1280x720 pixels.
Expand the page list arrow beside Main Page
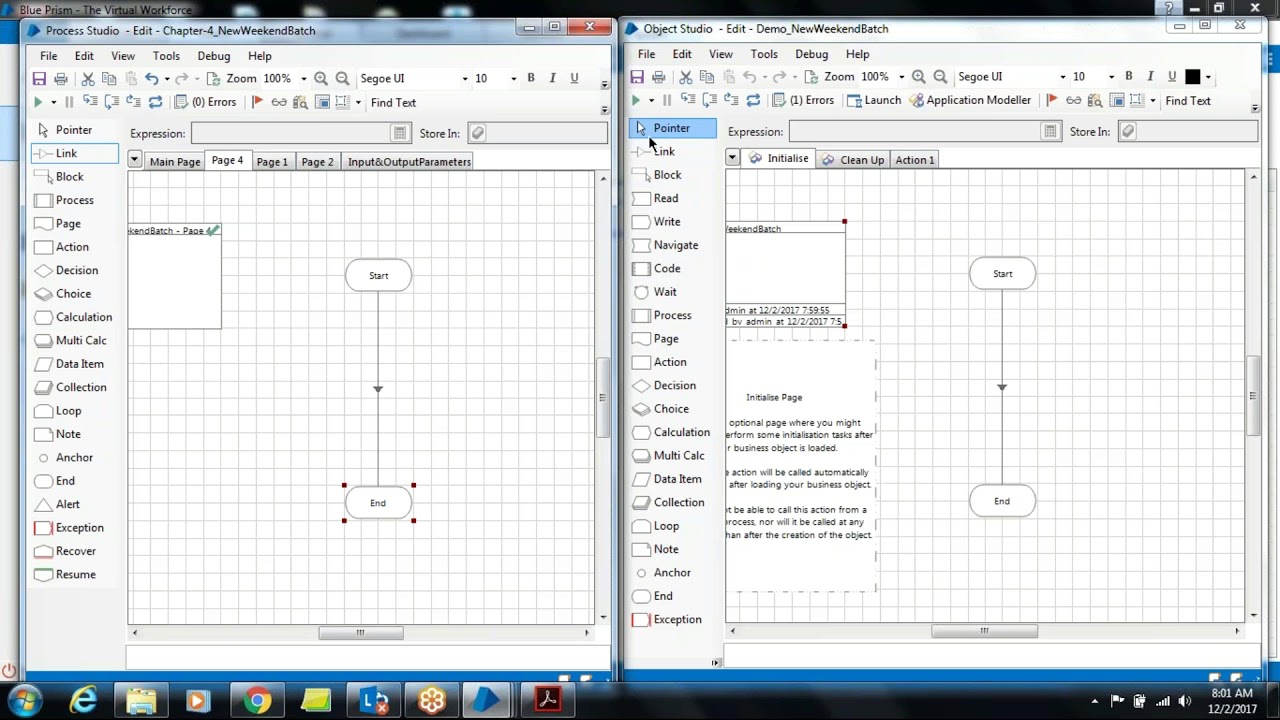click(134, 161)
